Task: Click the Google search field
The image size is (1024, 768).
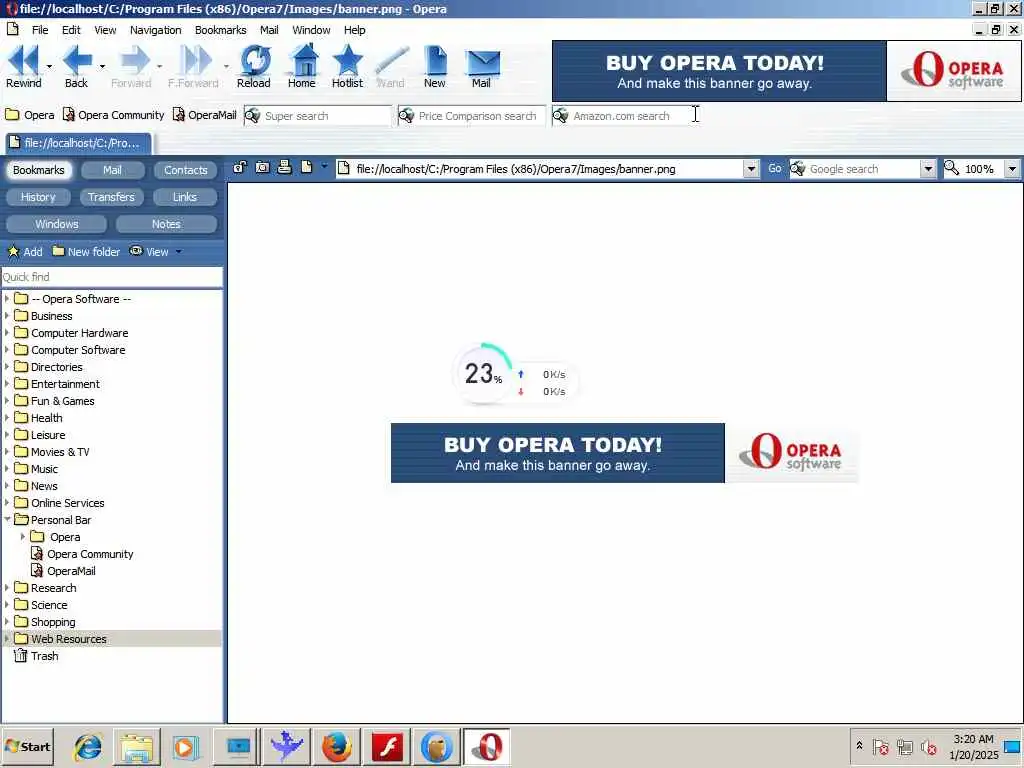Action: (856, 169)
